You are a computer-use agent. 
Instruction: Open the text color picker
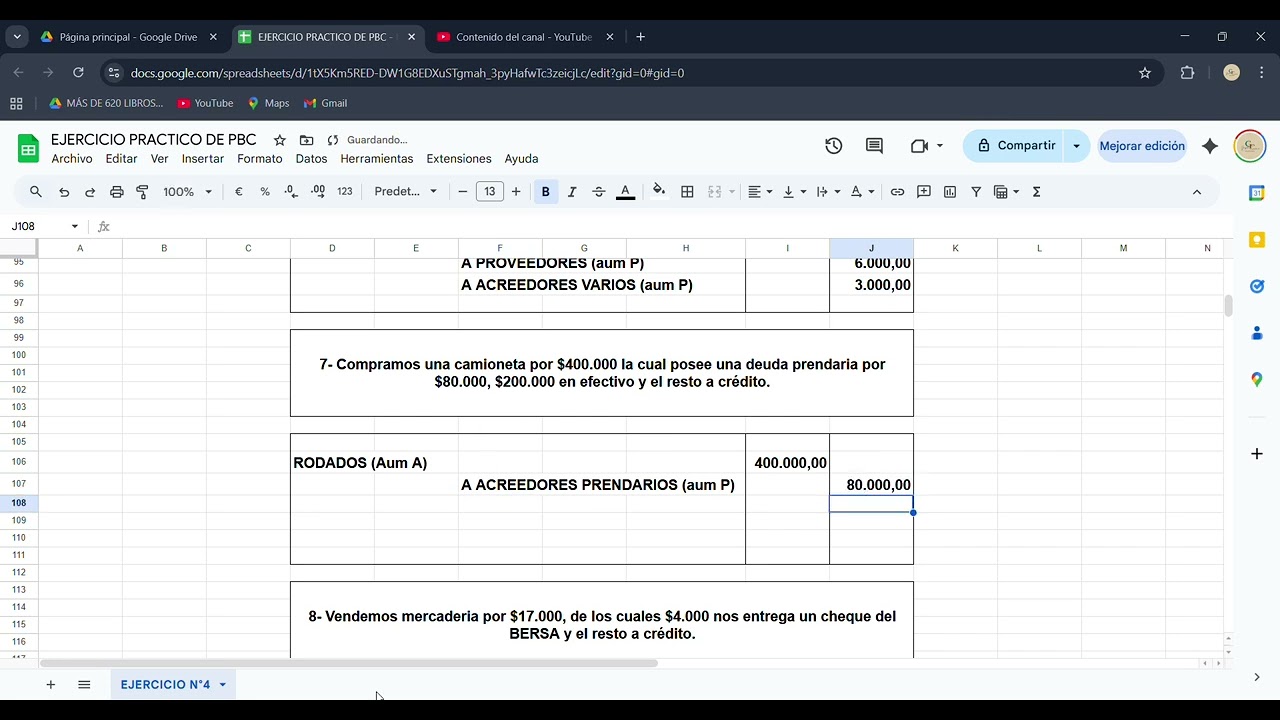[625, 192]
